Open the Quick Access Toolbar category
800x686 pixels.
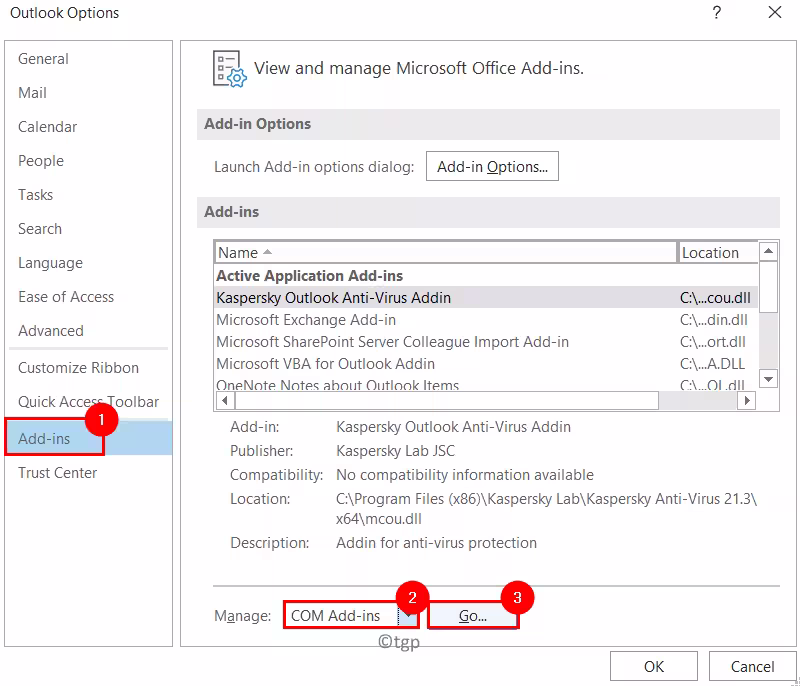pyautogui.click(x=88, y=402)
